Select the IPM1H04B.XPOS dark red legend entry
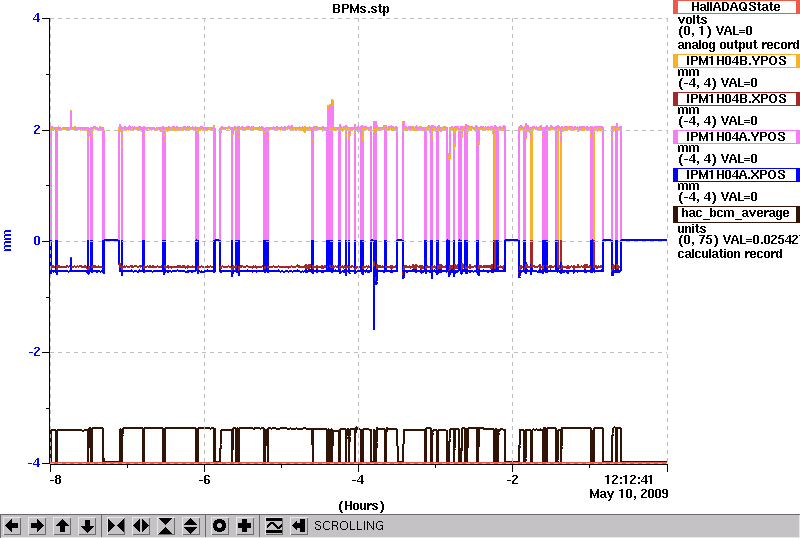 pos(736,99)
